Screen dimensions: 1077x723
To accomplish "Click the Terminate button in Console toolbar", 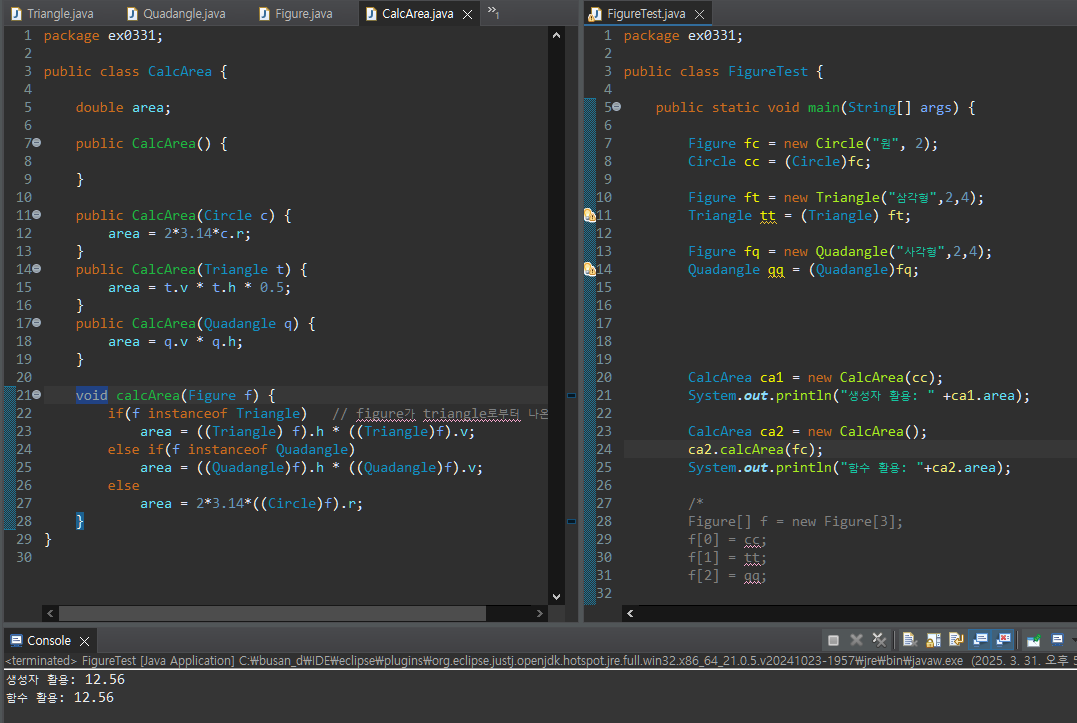I will pyautogui.click(x=833, y=640).
